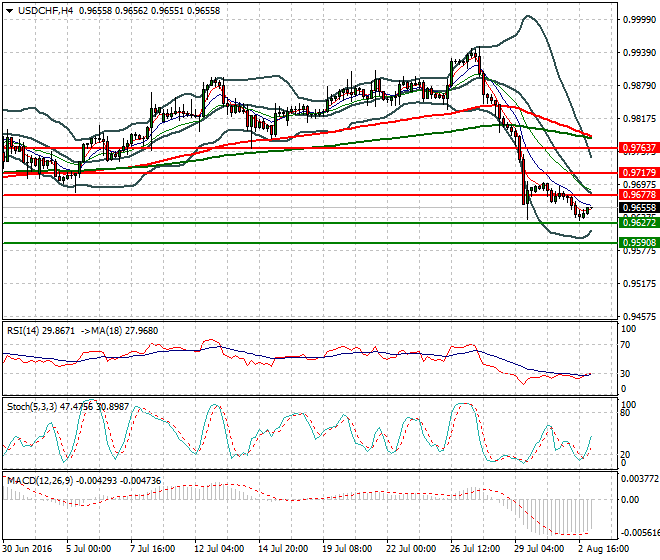The height and width of the screenshot is (560, 660).
Task: Click the 30 Jun 2016 date on time axis
Action: (28, 549)
